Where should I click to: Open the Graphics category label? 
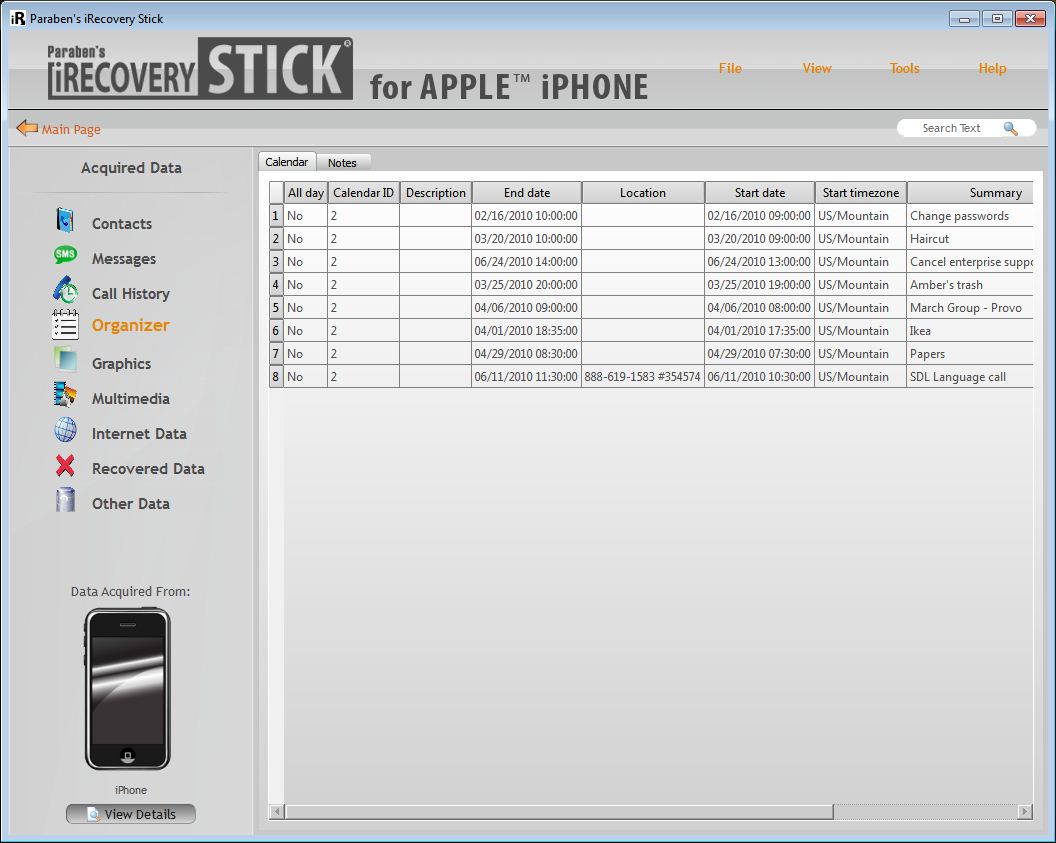[121, 364]
